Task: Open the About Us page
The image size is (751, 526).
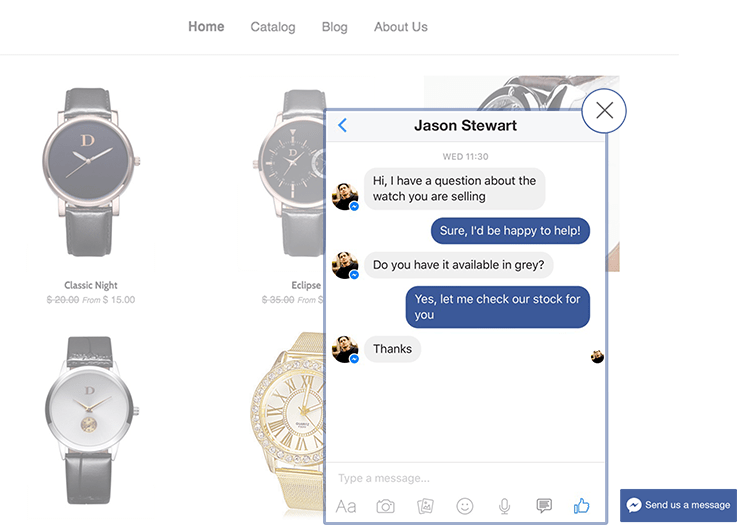Action: (401, 27)
